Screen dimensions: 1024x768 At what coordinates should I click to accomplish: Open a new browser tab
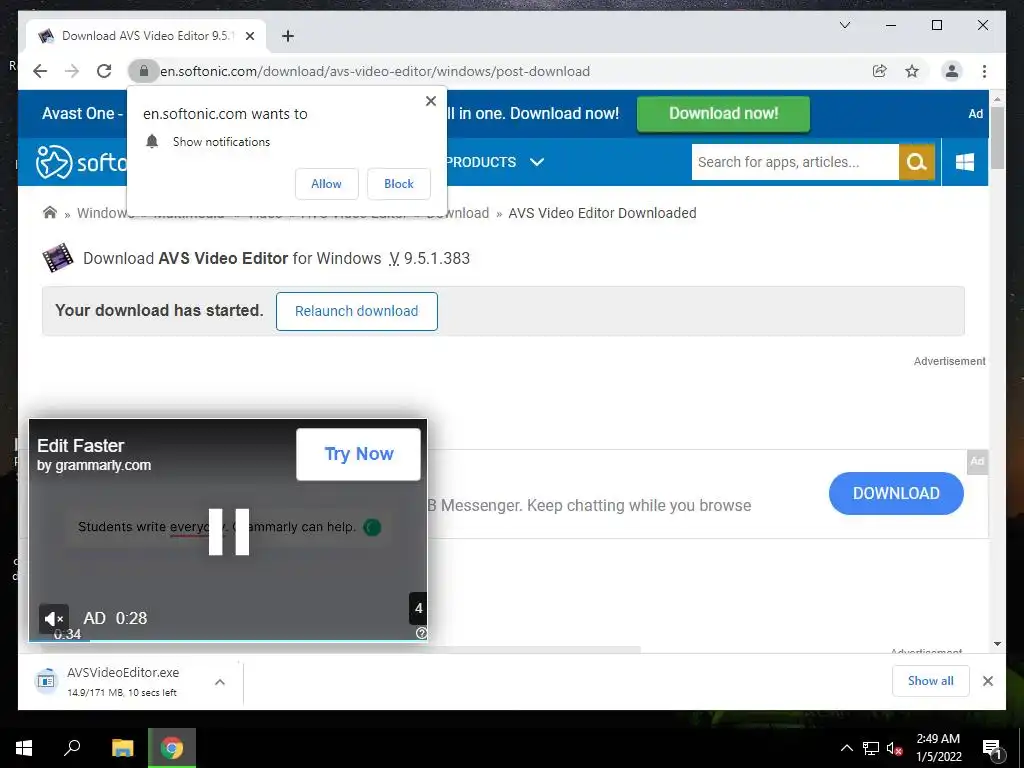pos(287,36)
